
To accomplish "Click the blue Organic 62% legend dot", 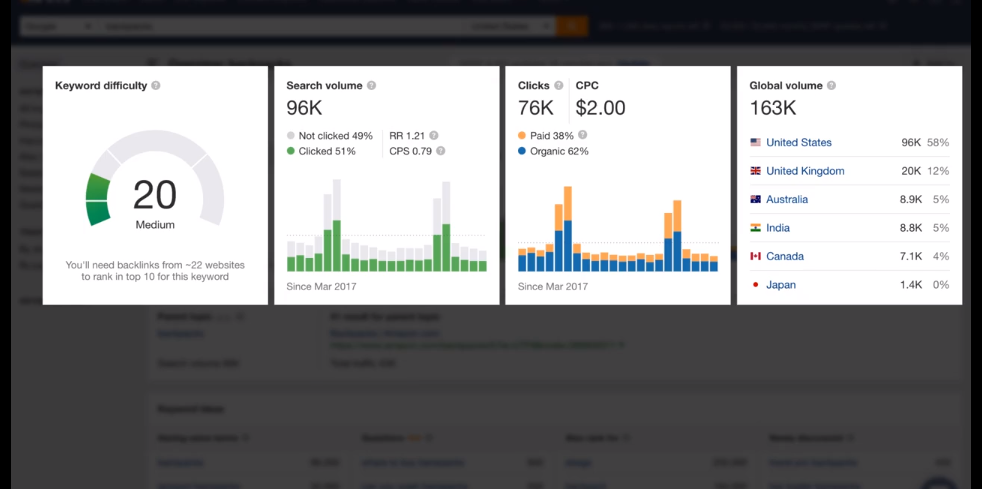I will tap(522, 152).
